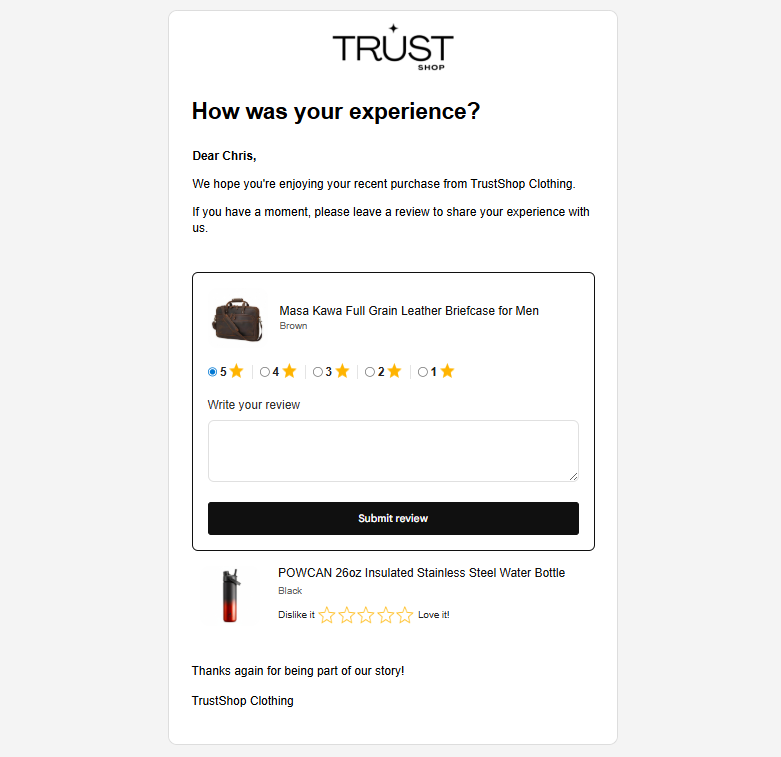Image resolution: width=781 pixels, height=757 pixels.
Task: Click the gold star next to rating 1
Action: click(x=447, y=371)
